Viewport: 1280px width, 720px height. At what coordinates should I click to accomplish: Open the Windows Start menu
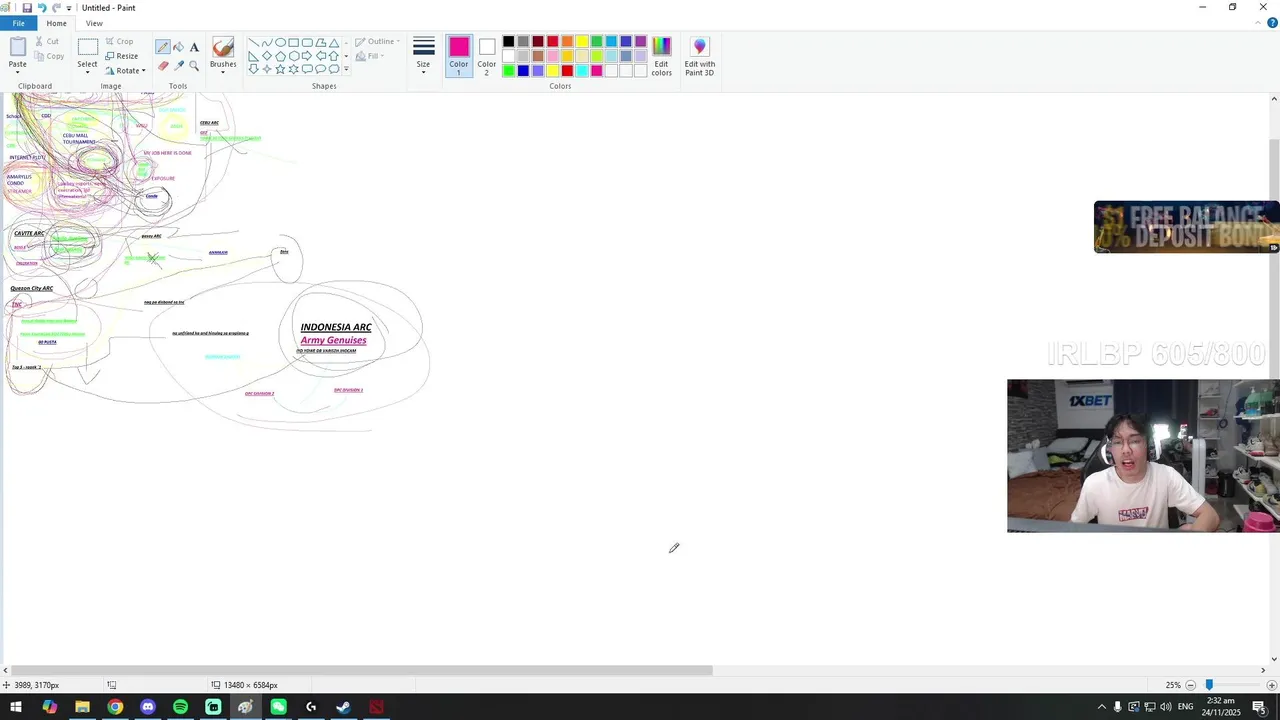(16, 707)
